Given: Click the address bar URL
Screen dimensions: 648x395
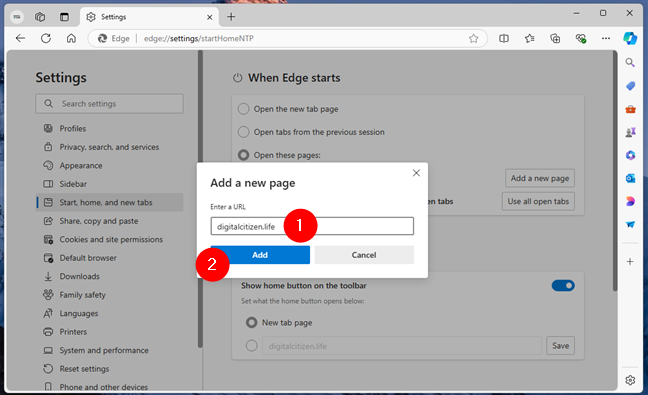Looking at the screenshot, I should tap(199, 38).
